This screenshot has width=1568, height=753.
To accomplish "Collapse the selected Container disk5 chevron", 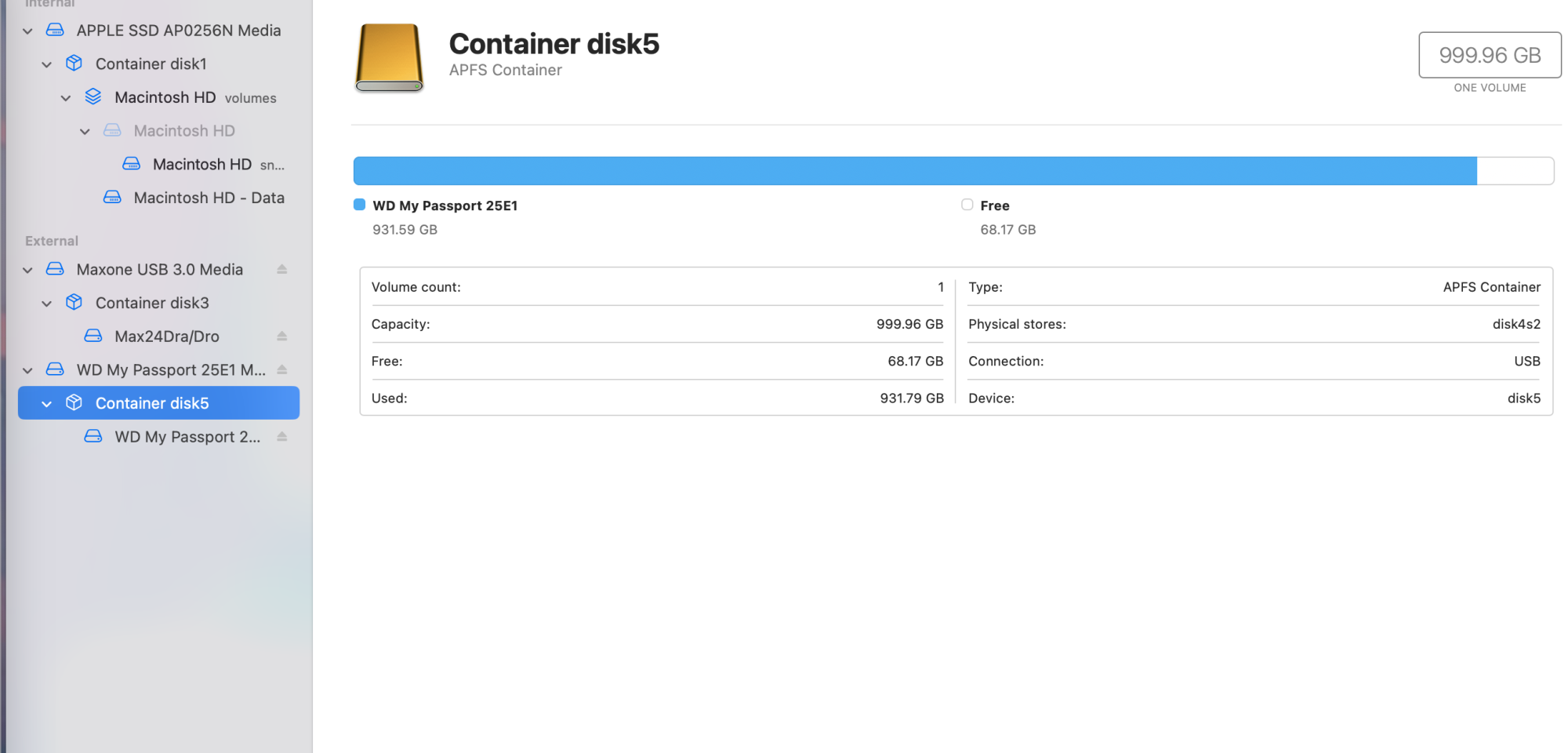I will [x=46, y=404].
